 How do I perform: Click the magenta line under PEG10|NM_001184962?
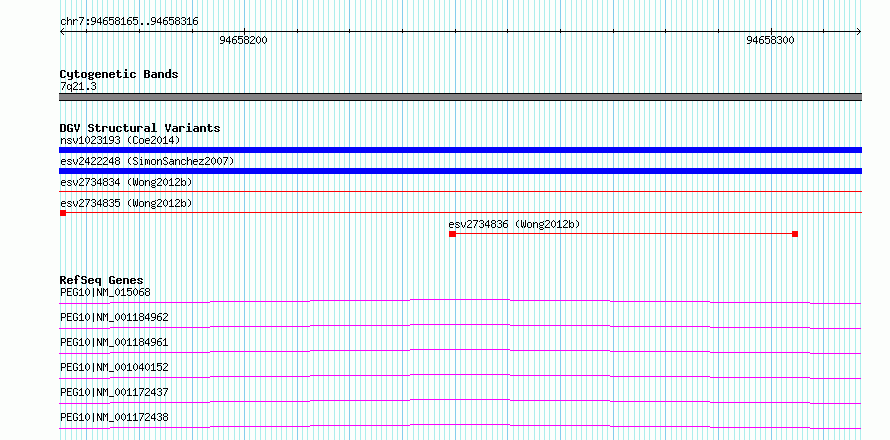(x=460, y=326)
